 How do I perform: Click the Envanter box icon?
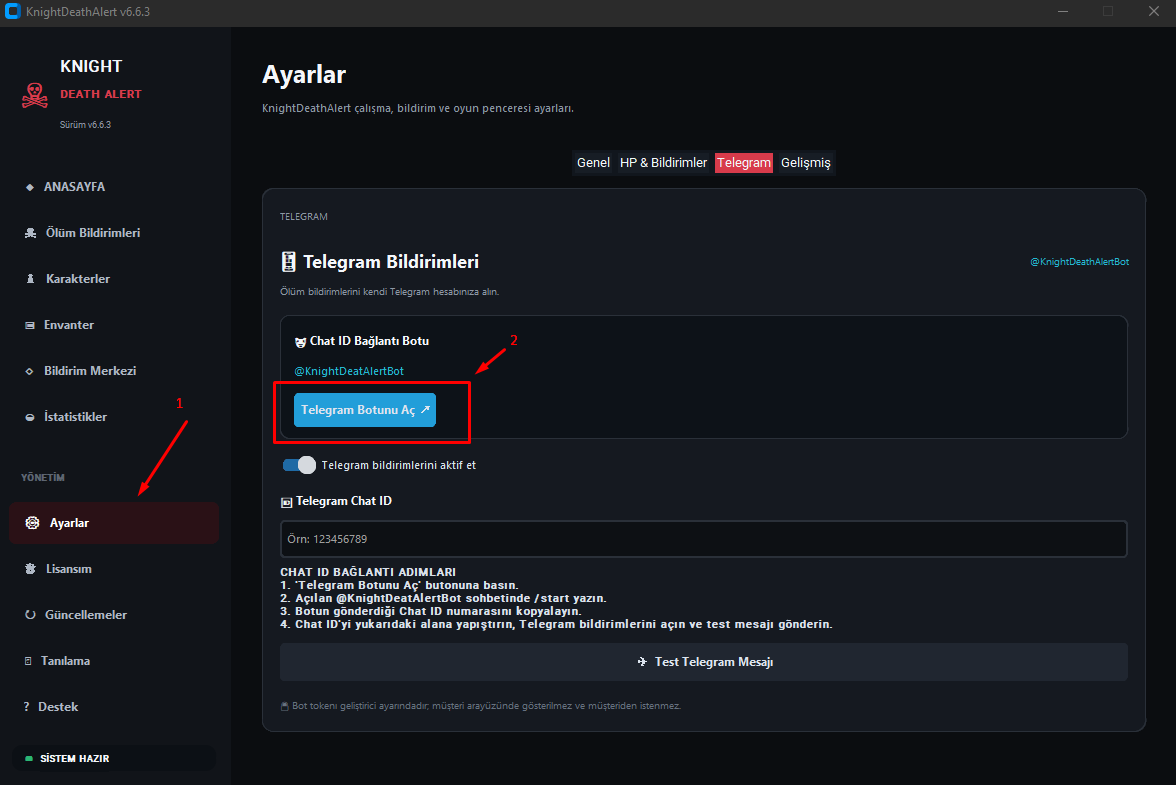click(x=30, y=325)
